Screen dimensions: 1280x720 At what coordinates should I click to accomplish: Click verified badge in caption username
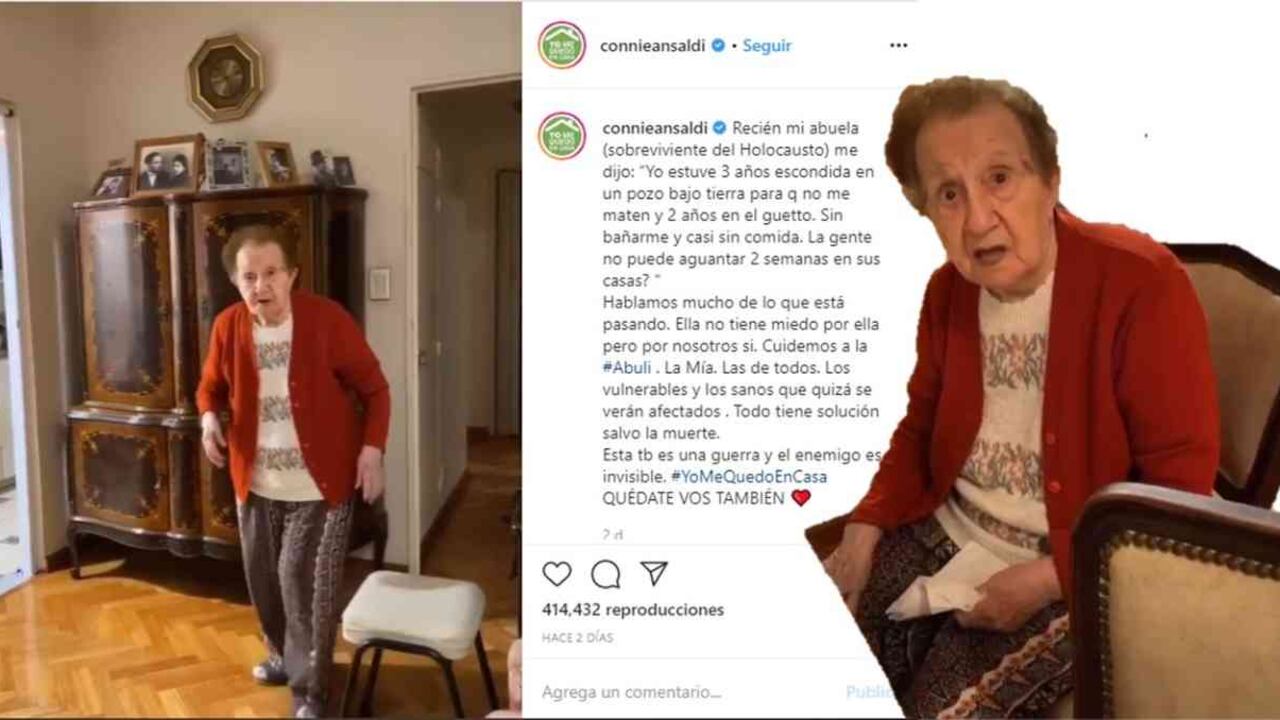pyautogui.click(x=720, y=128)
